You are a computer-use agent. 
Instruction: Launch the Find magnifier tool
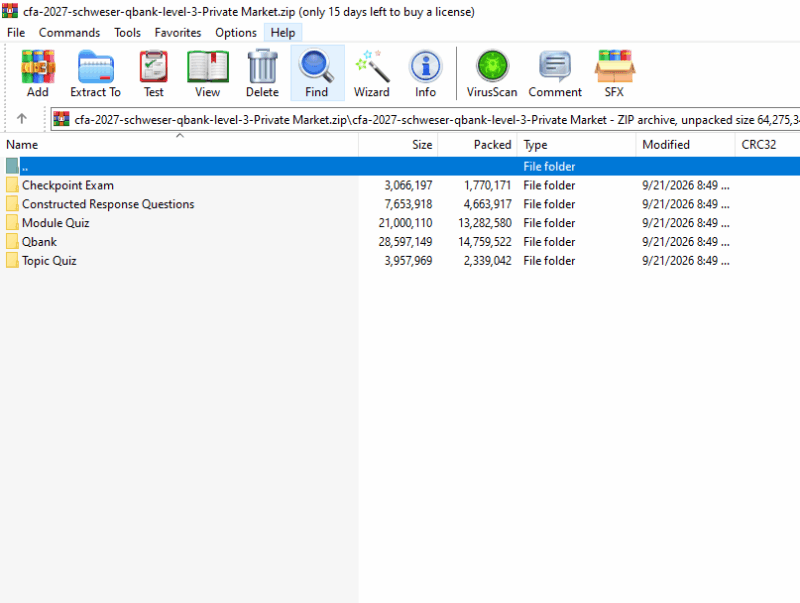click(x=317, y=73)
